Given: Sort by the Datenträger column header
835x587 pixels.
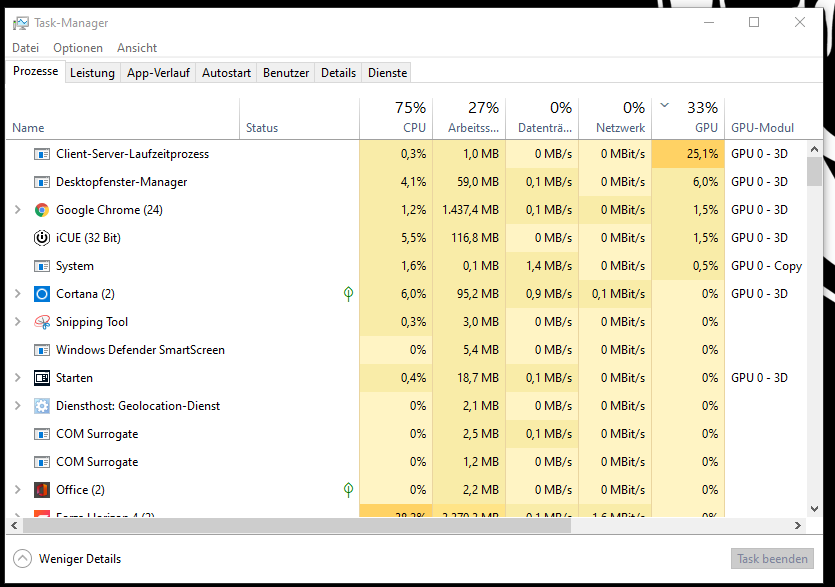Looking at the screenshot, I should pos(542,118).
